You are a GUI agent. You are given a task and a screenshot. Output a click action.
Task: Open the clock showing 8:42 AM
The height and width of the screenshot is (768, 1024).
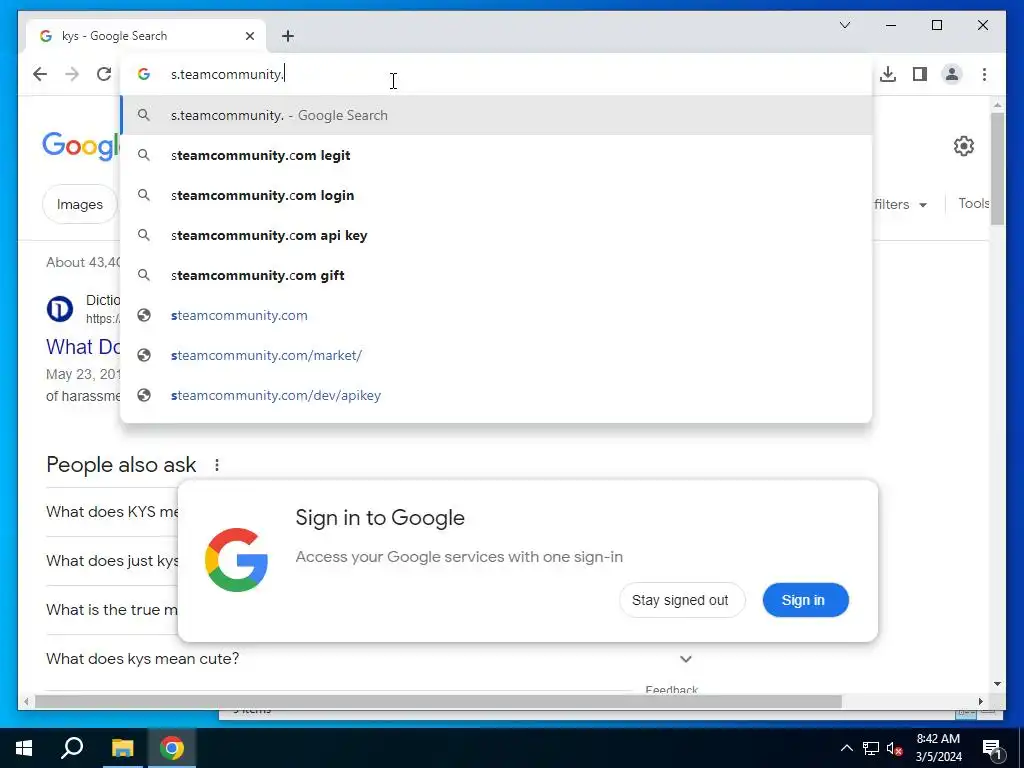[938, 748]
